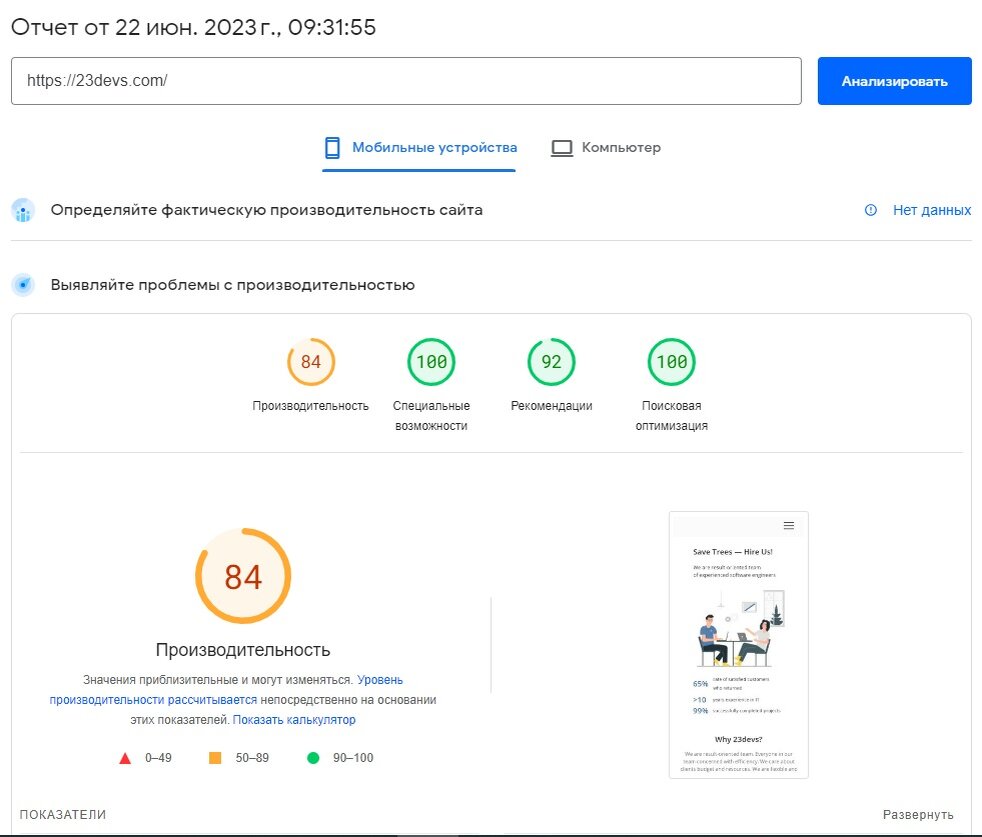
Task: Click the Рекомендации score circle showing 92
Action: pyautogui.click(x=551, y=362)
